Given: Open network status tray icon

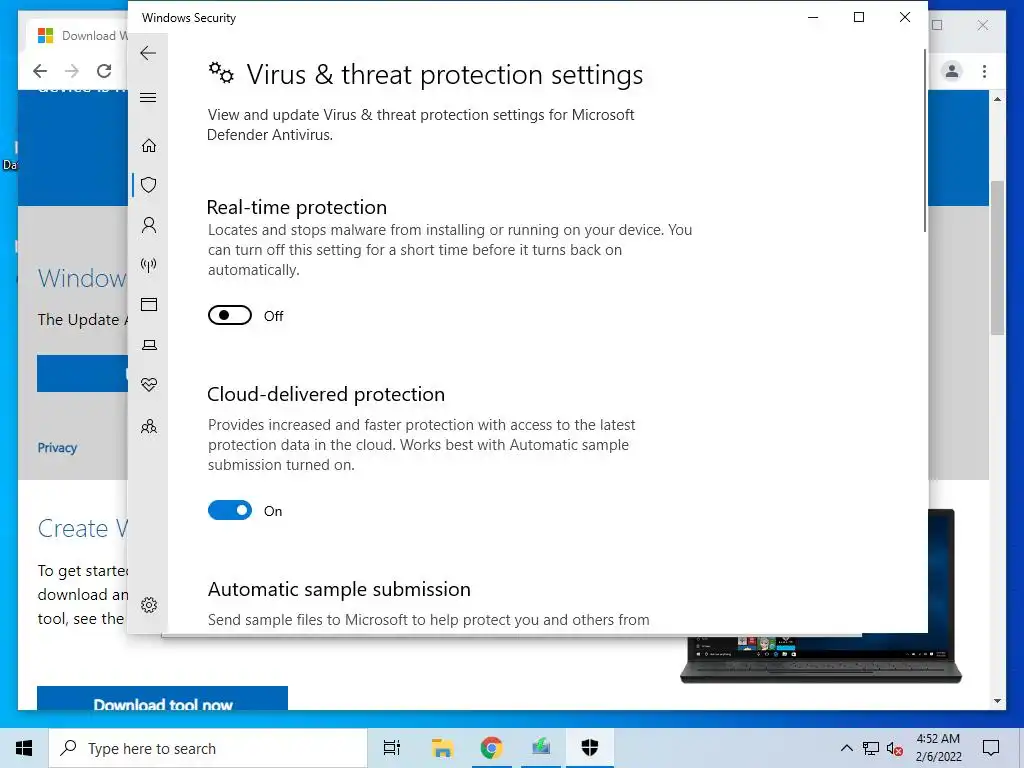Looking at the screenshot, I should (x=871, y=748).
